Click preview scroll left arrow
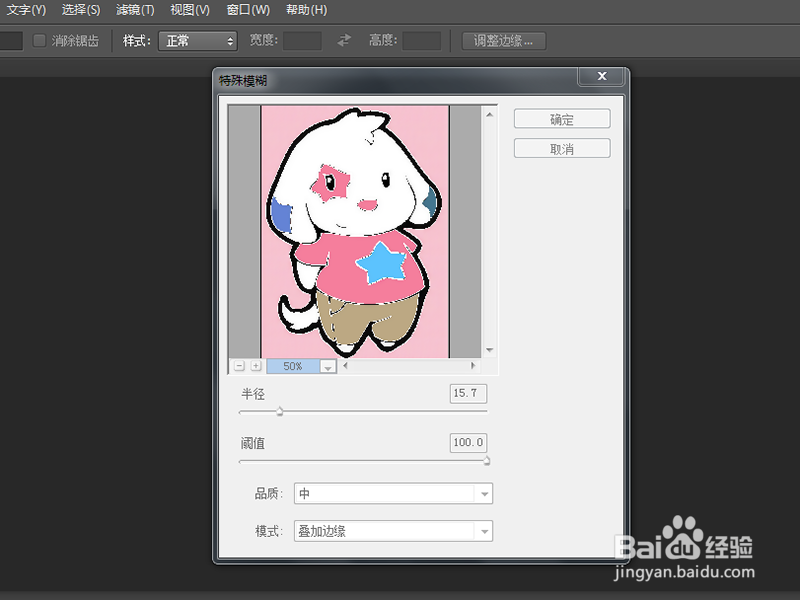800x600 pixels. [x=345, y=365]
